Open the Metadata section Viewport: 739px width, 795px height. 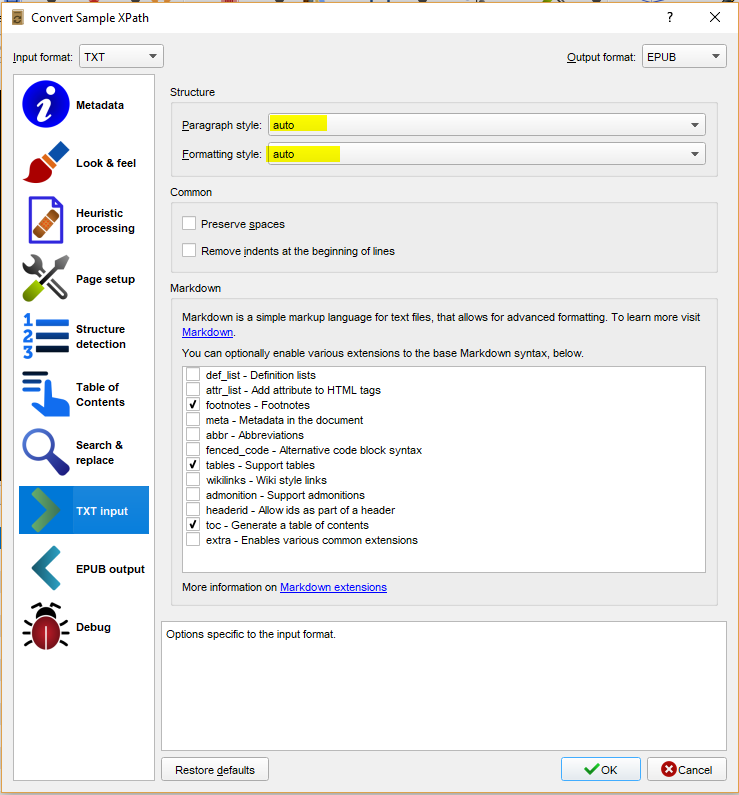tap(84, 105)
